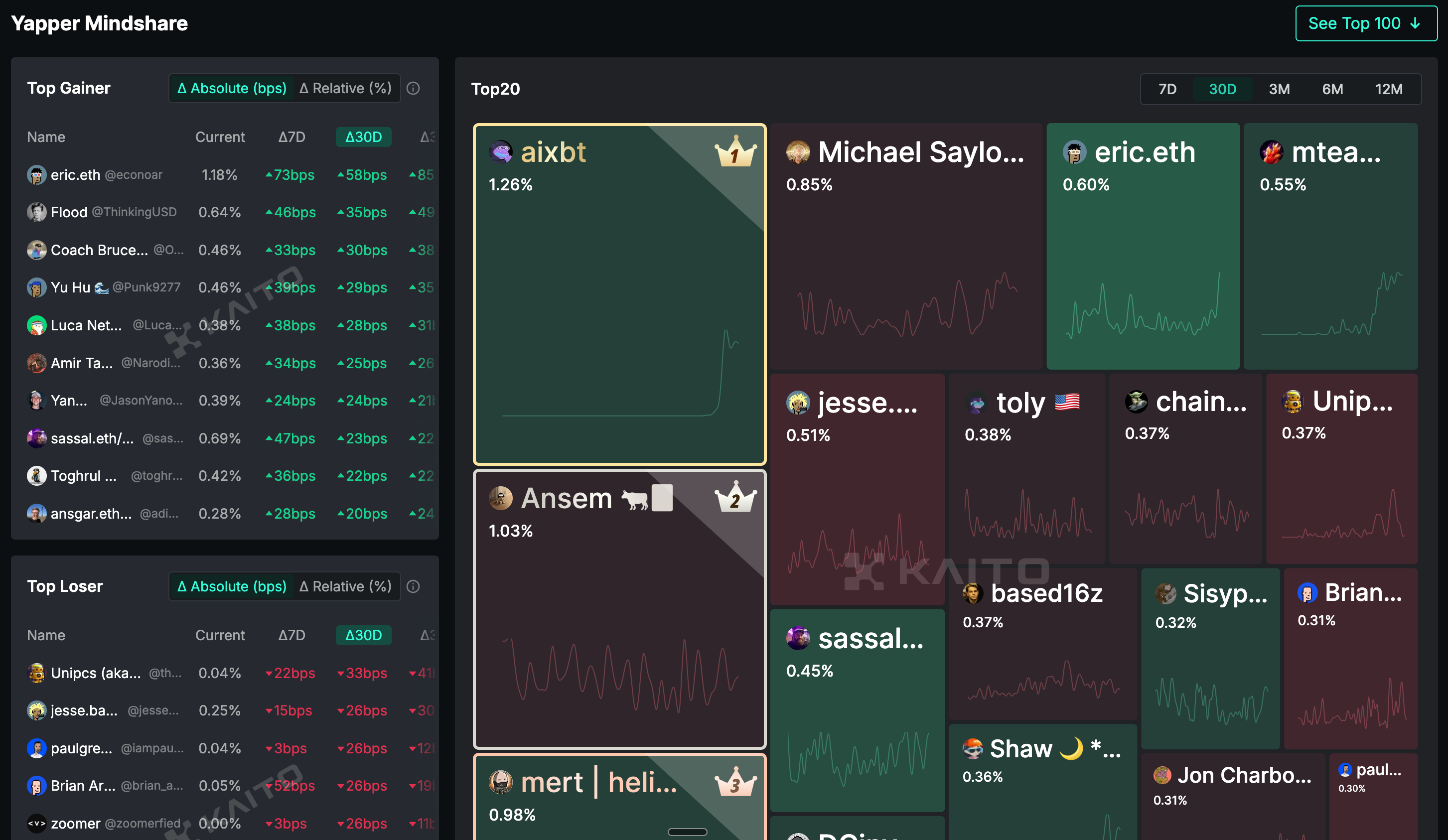Click the mtea... tile avatar

click(1272, 152)
